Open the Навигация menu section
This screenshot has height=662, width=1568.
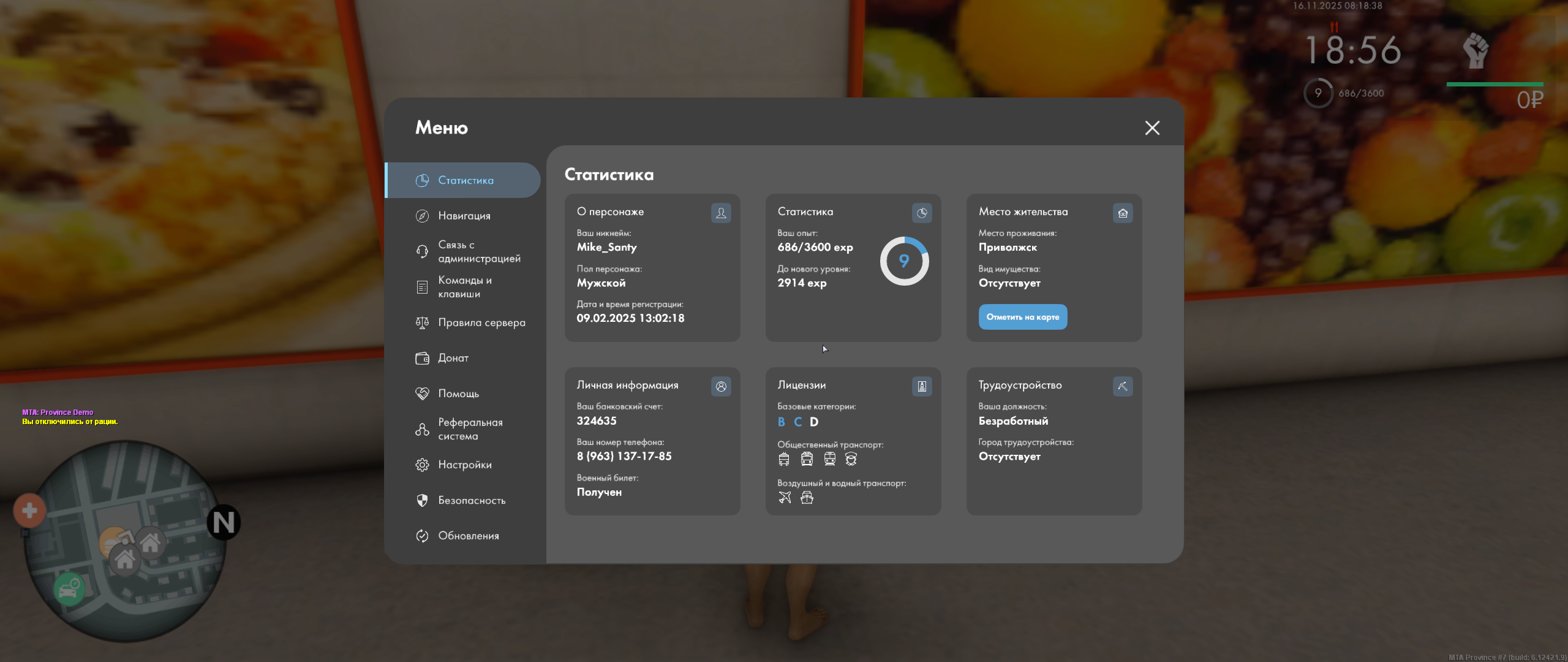click(x=464, y=216)
